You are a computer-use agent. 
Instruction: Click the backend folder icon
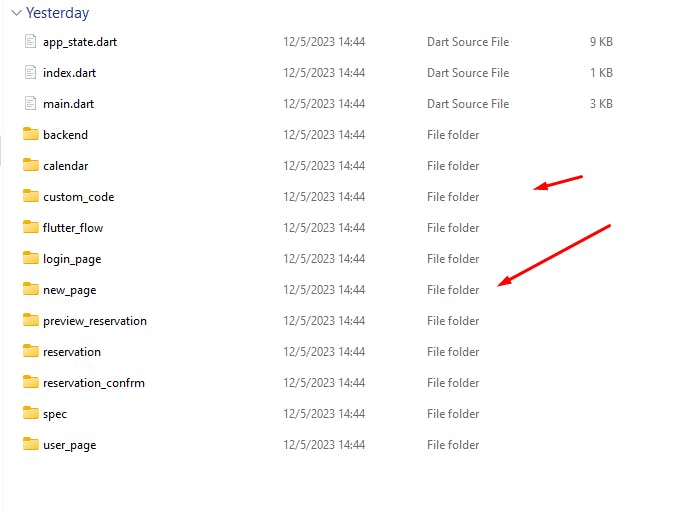tap(30, 135)
